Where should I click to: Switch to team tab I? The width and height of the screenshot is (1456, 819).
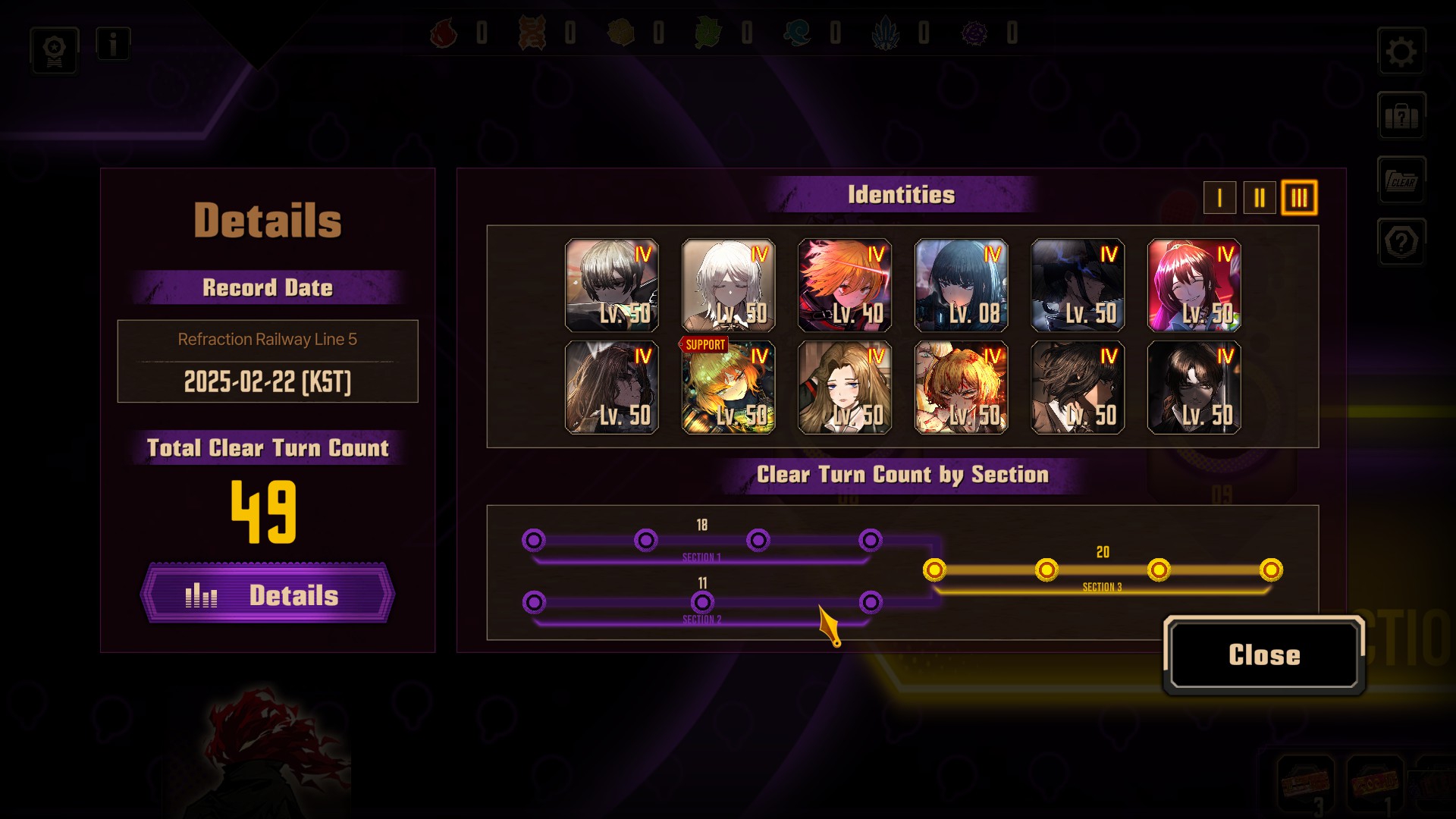(1219, 198)
